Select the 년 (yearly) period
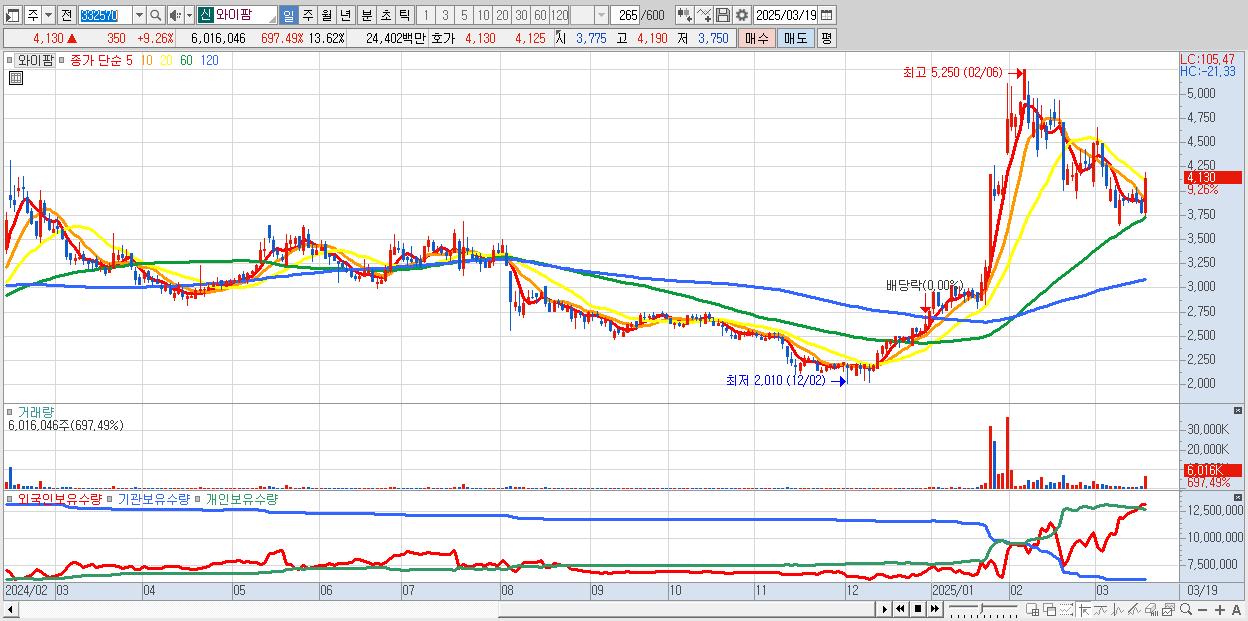Viewport: 1248px width, 621px height. [x=345, y=15]
